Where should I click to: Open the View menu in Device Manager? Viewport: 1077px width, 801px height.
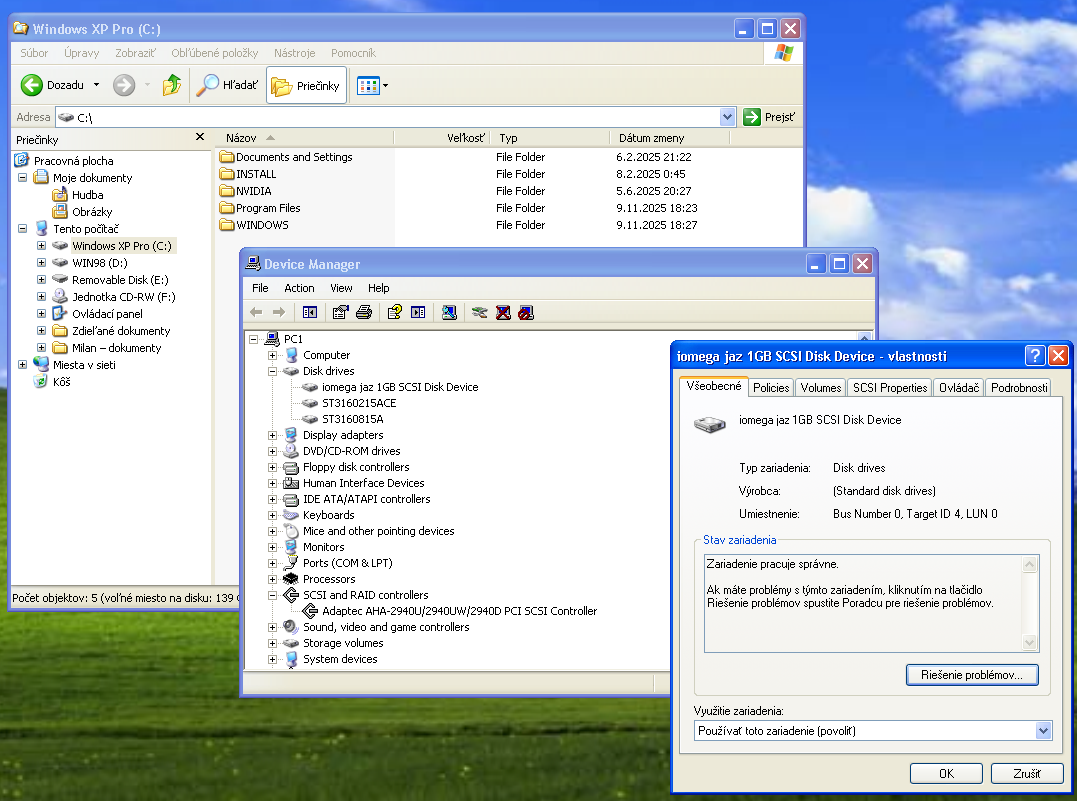coord(341,288)
